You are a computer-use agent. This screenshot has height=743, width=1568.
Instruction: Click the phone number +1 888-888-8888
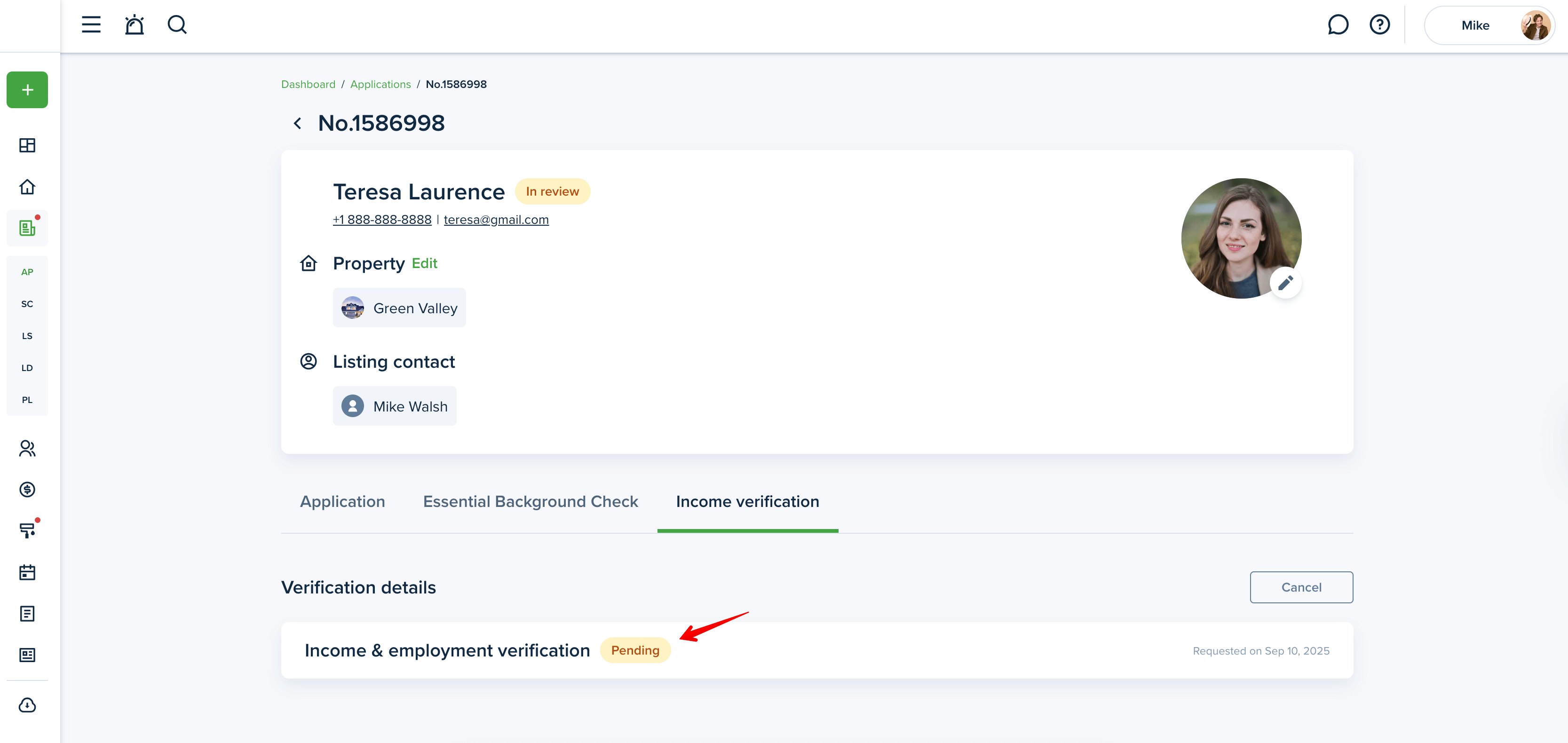tap(382, 220)
